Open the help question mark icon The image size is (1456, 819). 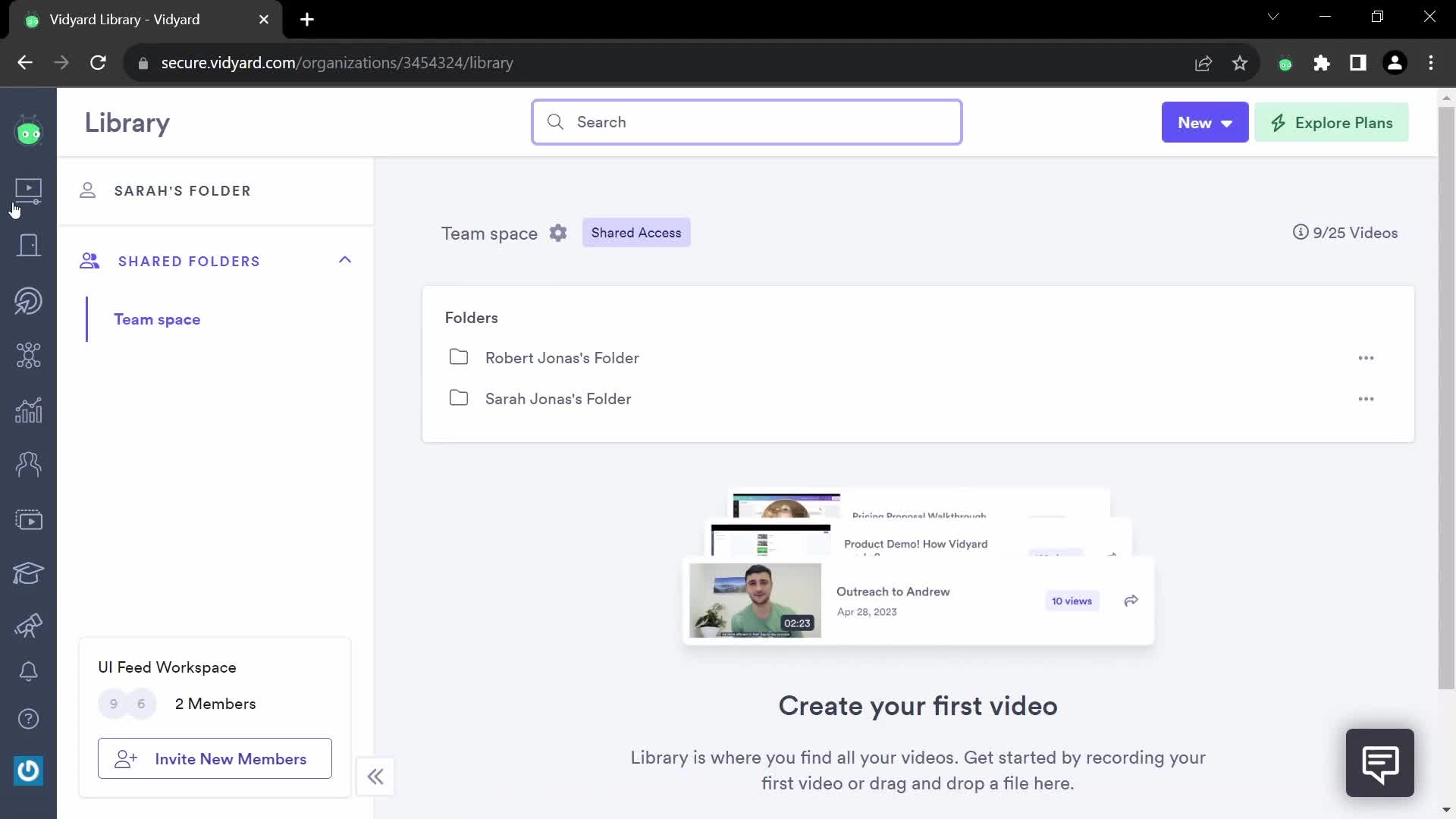point(29,718)
